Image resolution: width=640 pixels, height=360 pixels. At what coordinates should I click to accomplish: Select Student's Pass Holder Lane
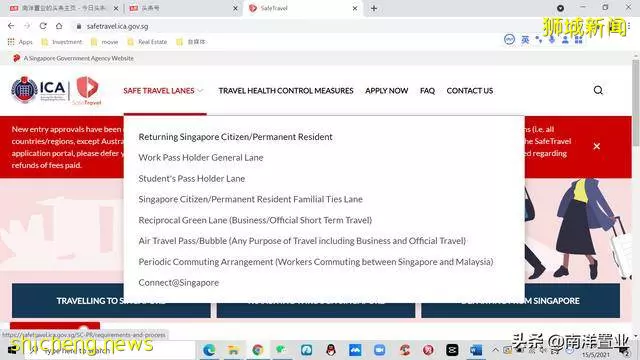(x=192, y=178)
